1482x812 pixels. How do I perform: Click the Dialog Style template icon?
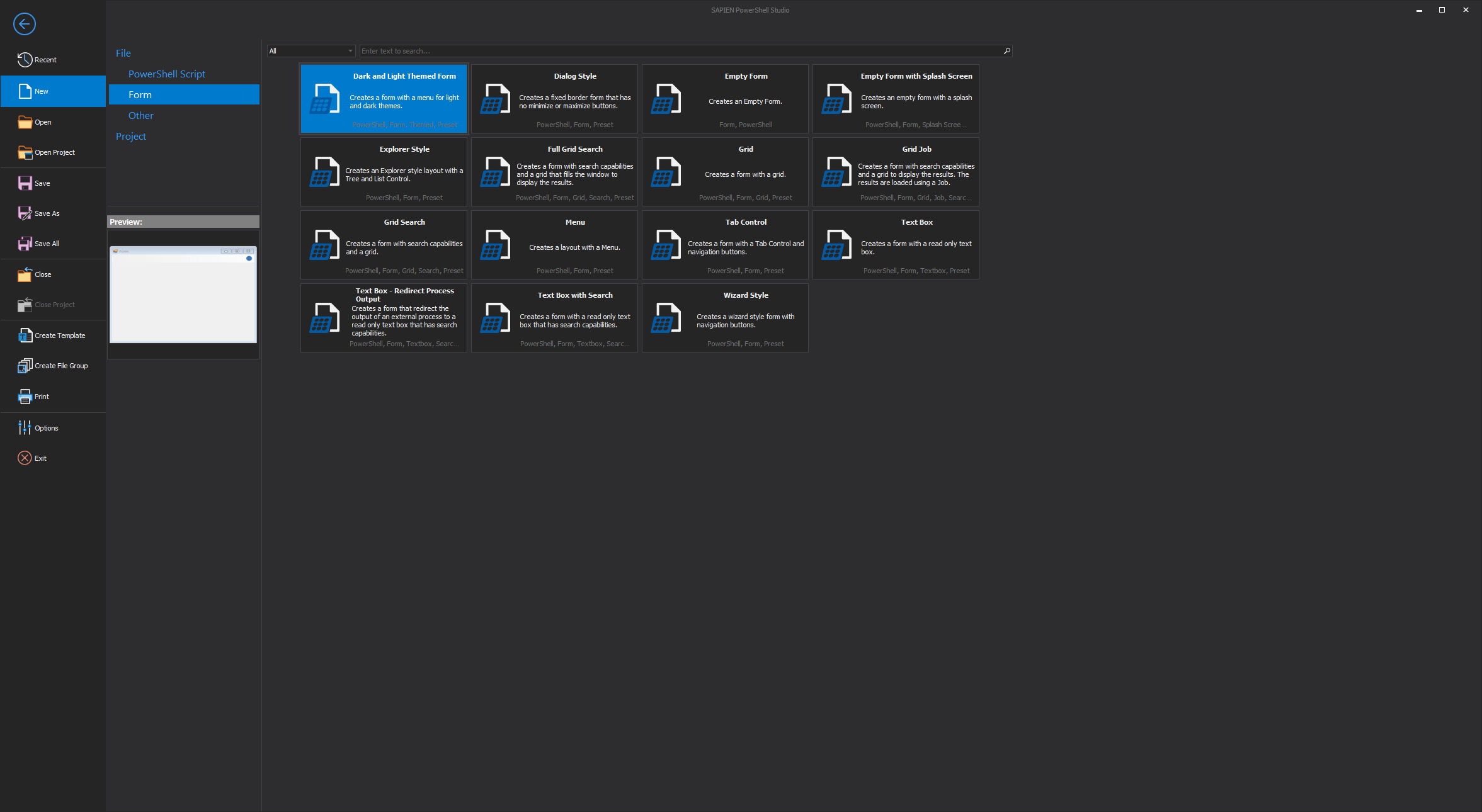495,99
